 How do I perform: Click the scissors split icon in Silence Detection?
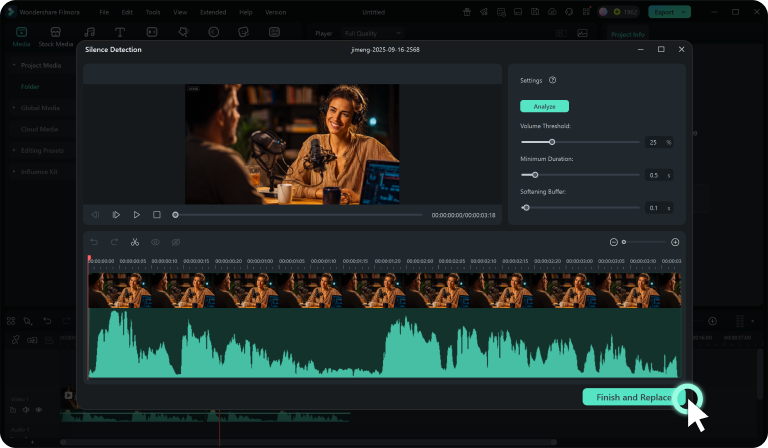click(x=135, y=242)
